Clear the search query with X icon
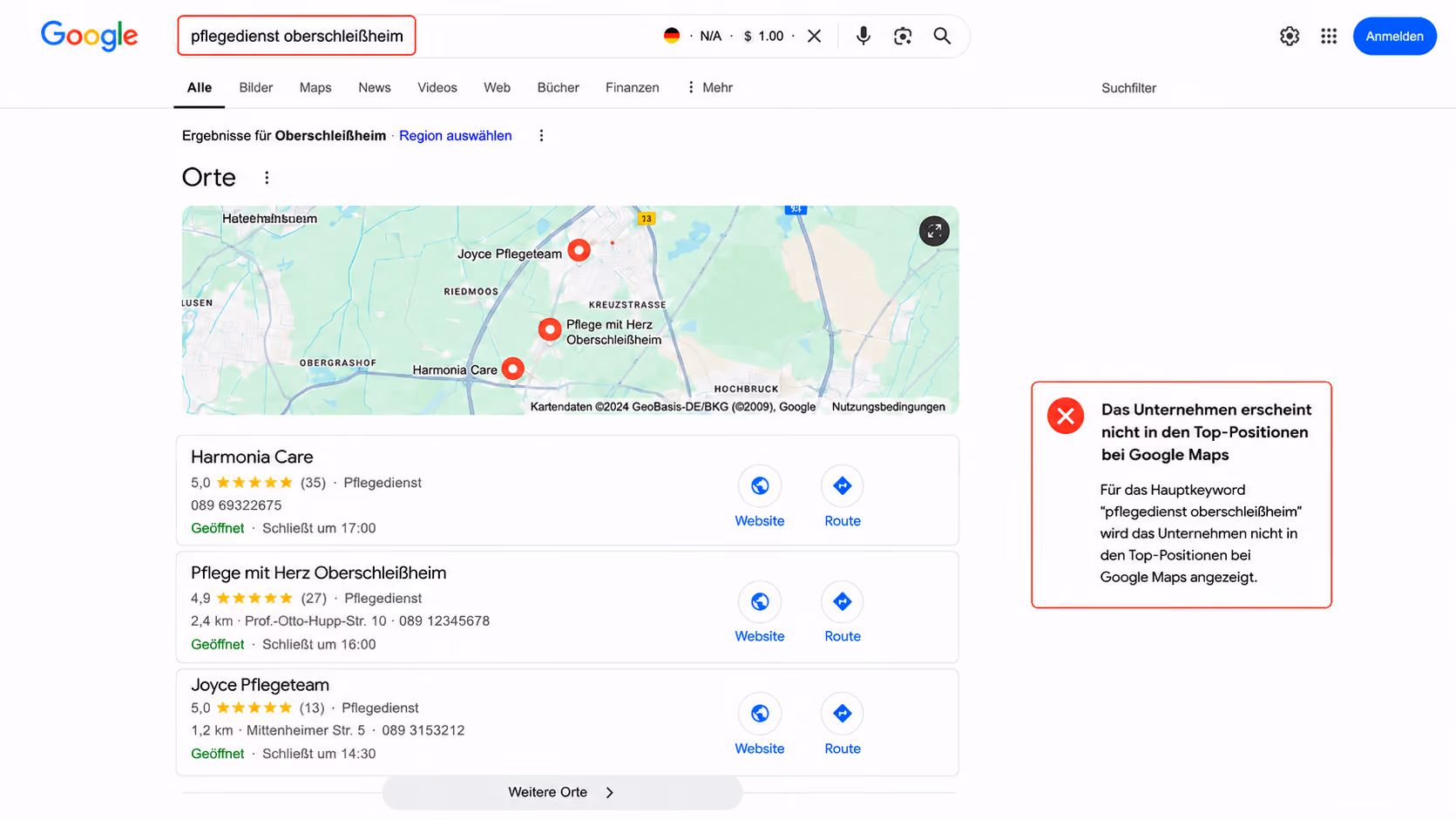This screenshot has height=820, width=1456. [x=814, y=36]
